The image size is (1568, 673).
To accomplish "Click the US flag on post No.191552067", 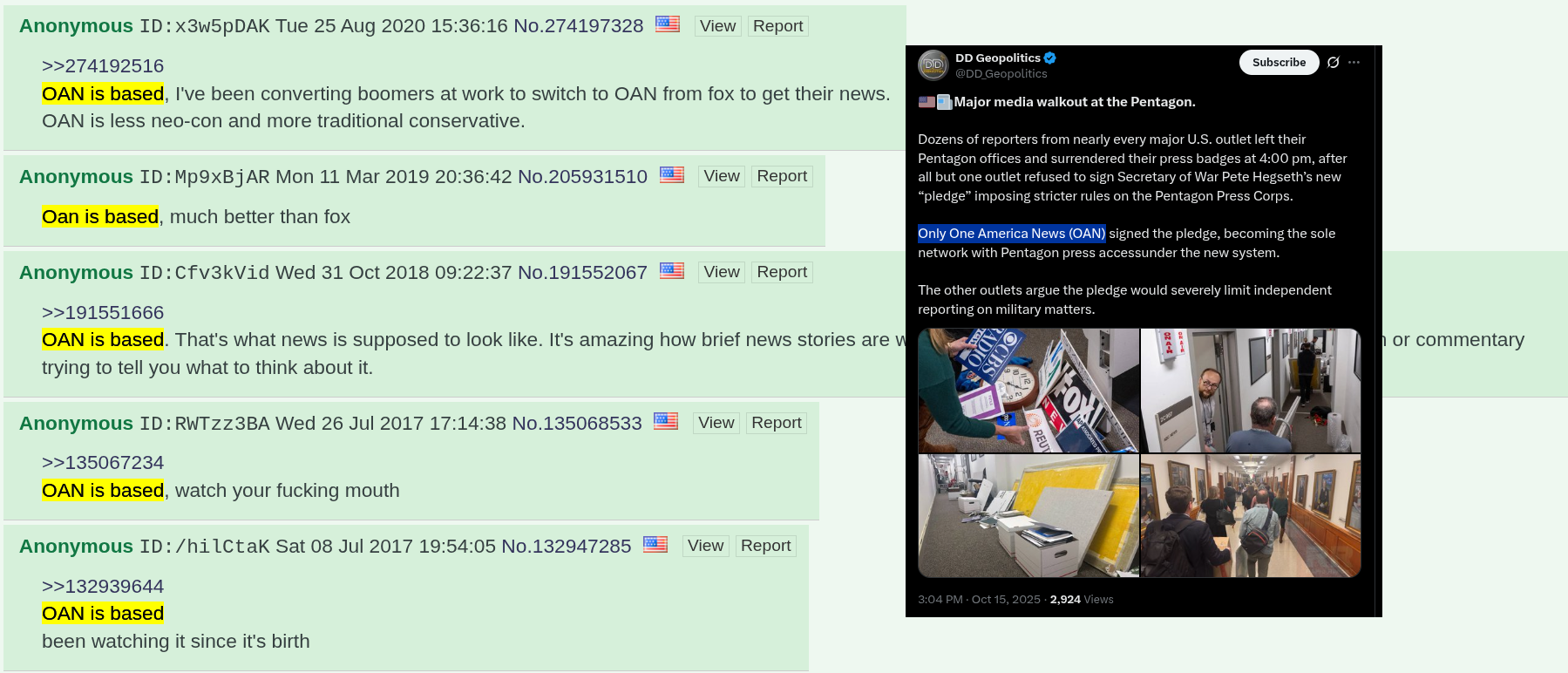I will (672, 270).
